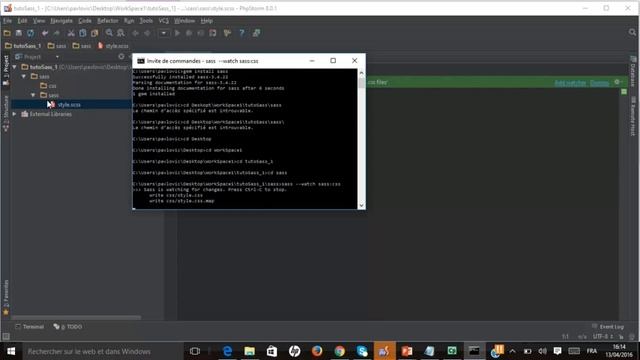The image size is (640, 360).
Task: Click the Windows search box on taskbar
Action: coord(102,351)
